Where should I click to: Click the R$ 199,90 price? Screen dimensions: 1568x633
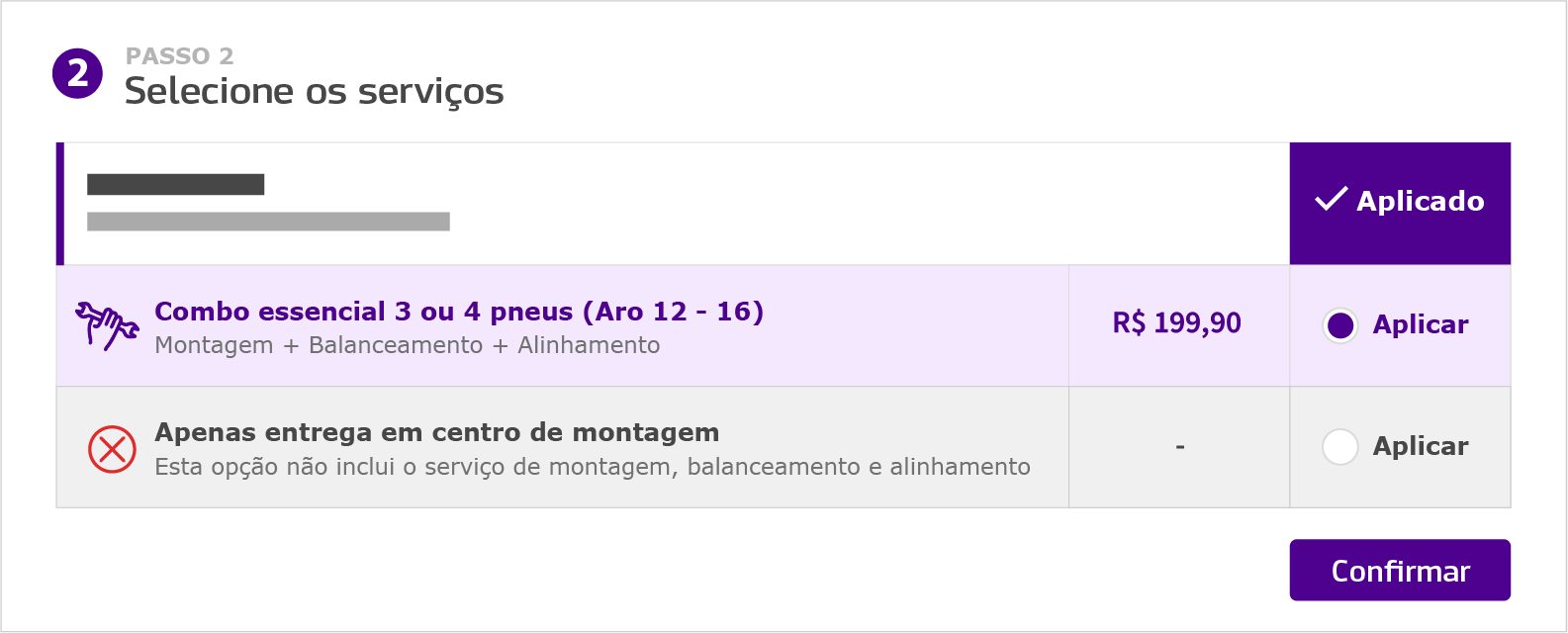[x=1177, y=323]
